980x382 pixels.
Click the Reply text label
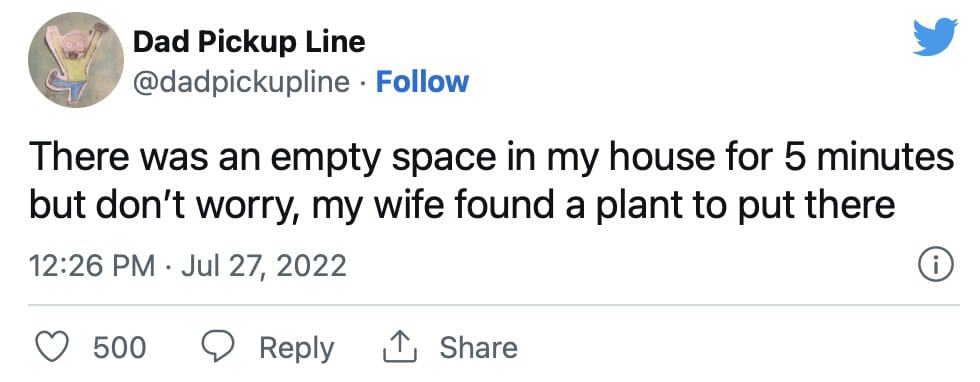click(297, 348)
